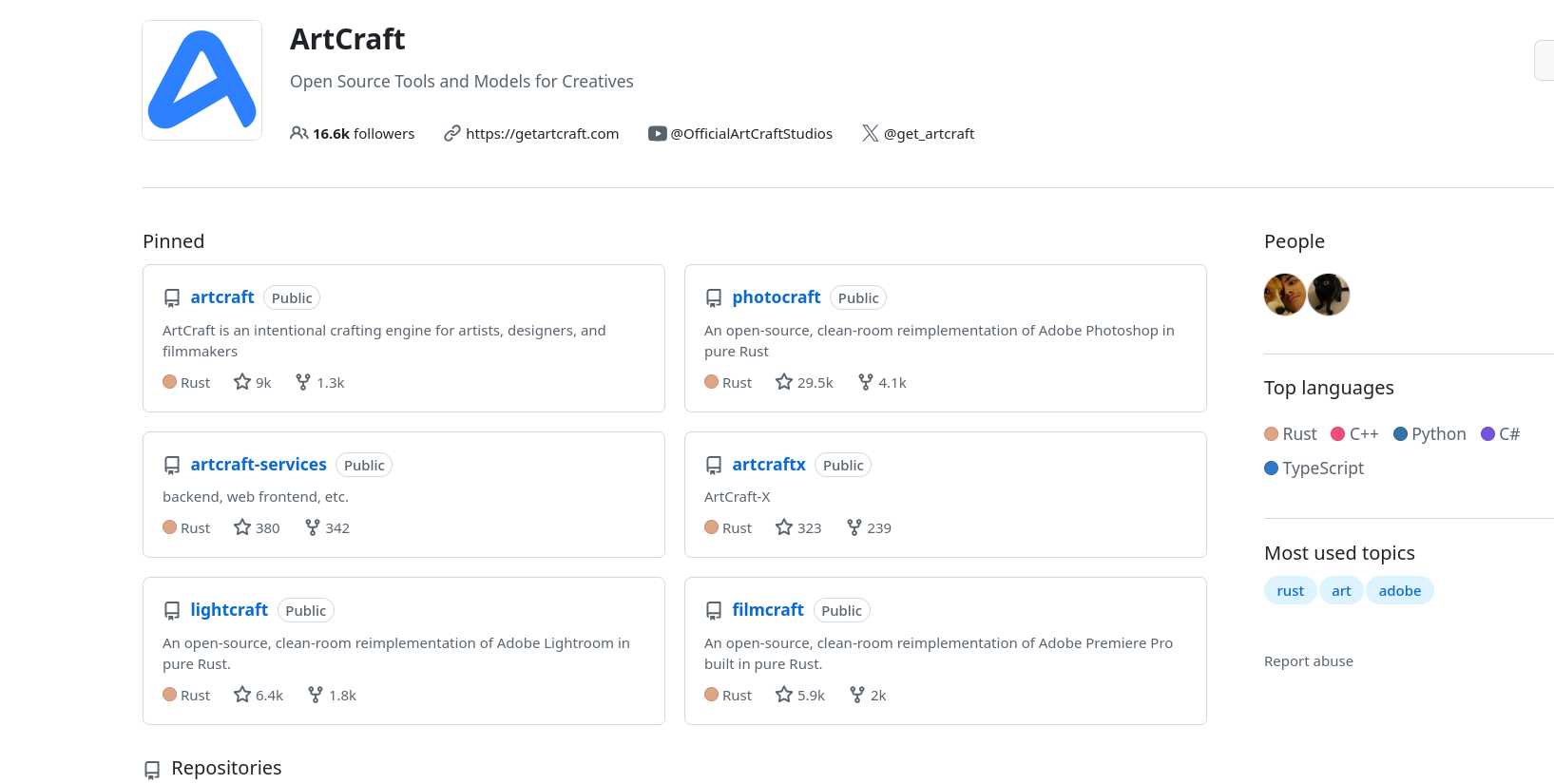This screenshot has width=1554, height=784.
Task: Filter by the C++ language
Action: coord(1355,434)
